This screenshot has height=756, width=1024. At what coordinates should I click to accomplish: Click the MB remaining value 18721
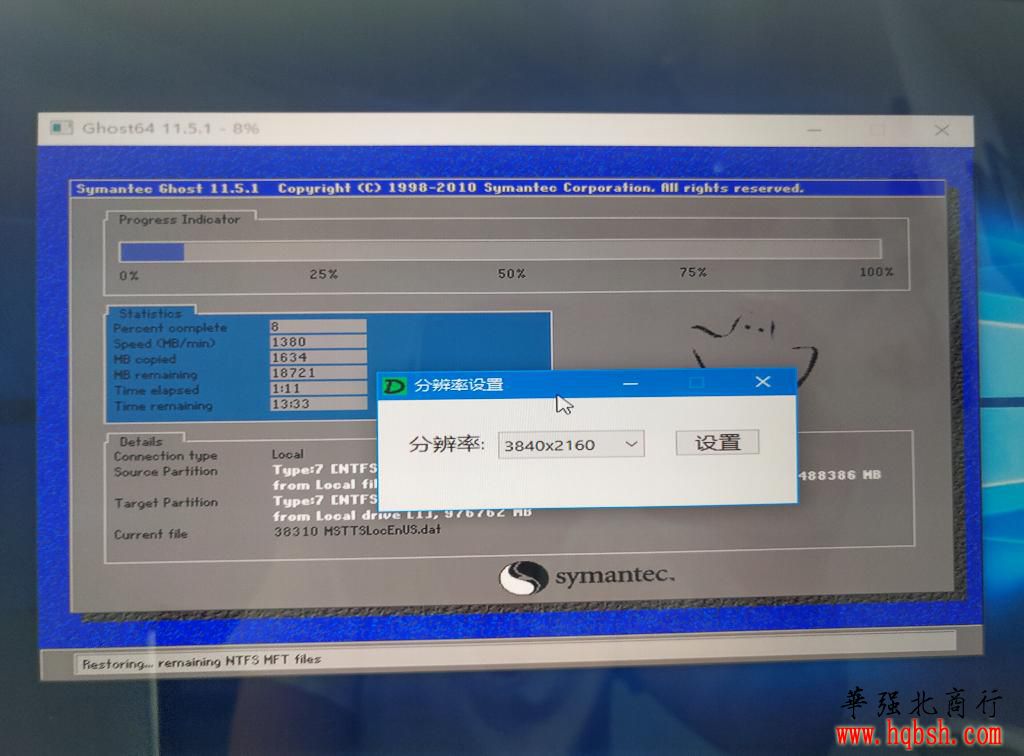coord(318,373)
